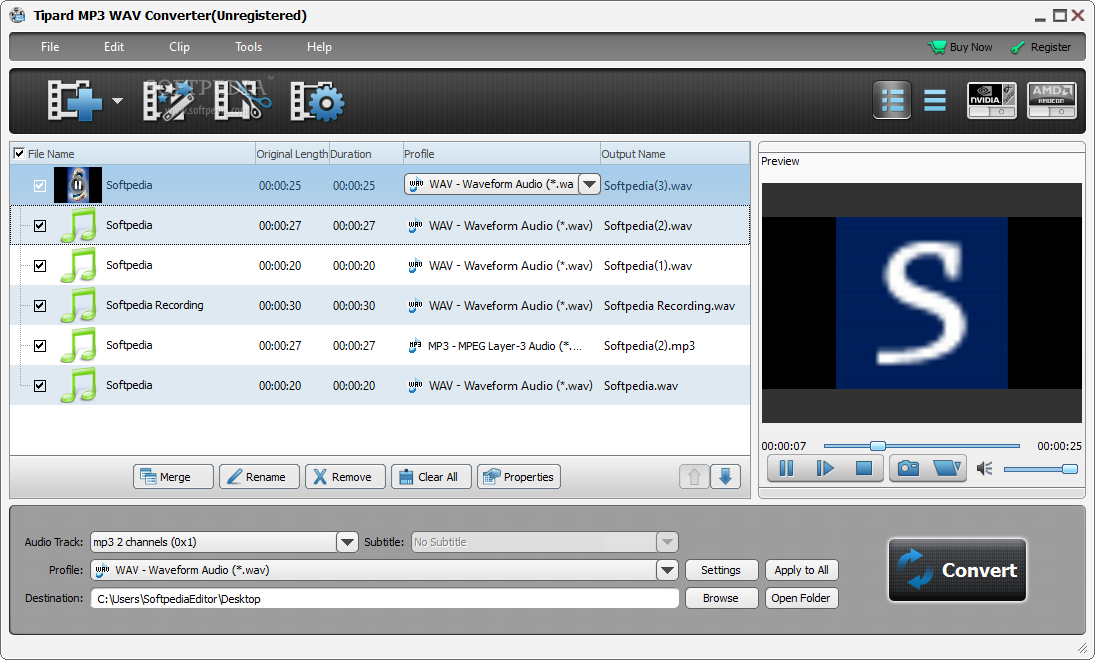The width and height of the screenshot is (1095, 660).
Task: Uncheck the Softpedia(2).mp3 row checkbox
Action: coord(40,346)
